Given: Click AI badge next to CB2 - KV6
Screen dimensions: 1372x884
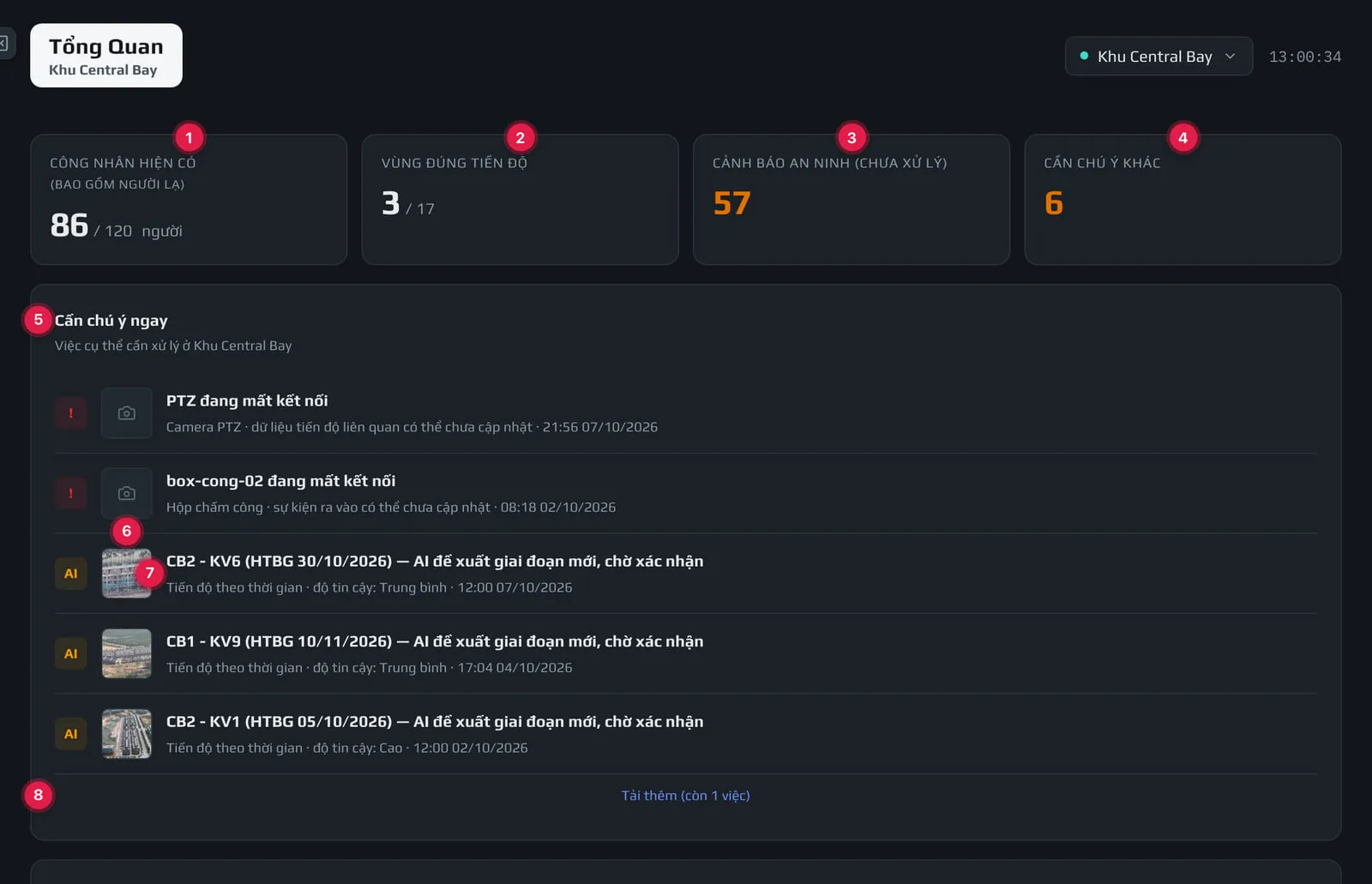Looking at the screenshot, I should (x=71, y=574).
